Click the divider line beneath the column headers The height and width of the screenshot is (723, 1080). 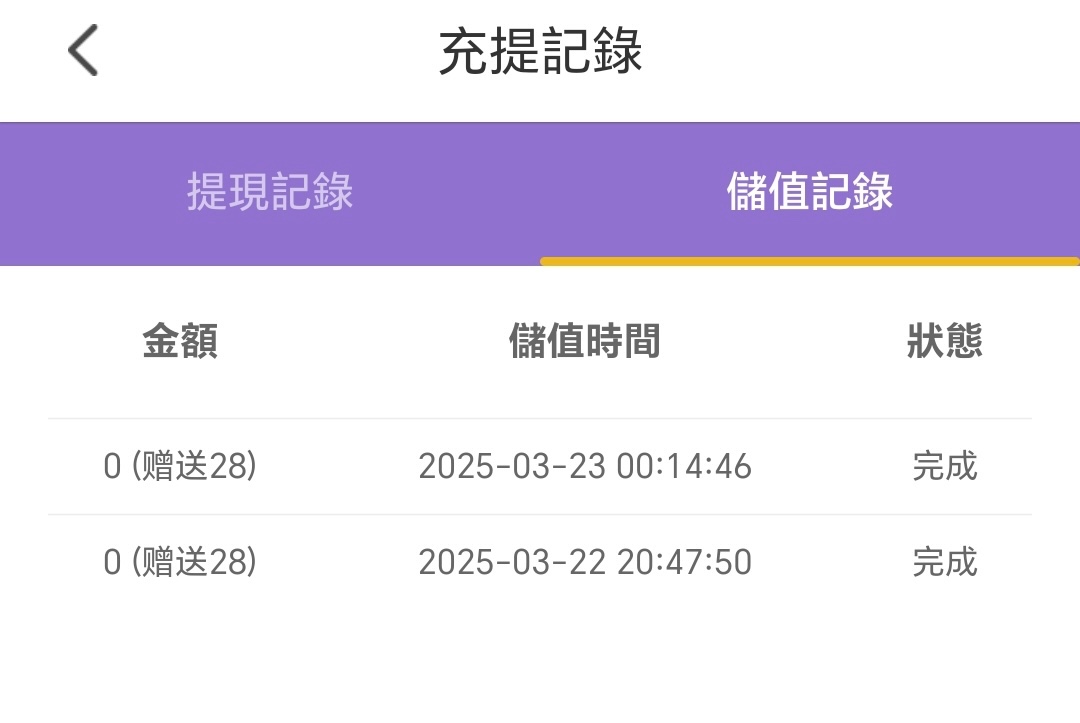pyautogui.click(x=540, y=419)
